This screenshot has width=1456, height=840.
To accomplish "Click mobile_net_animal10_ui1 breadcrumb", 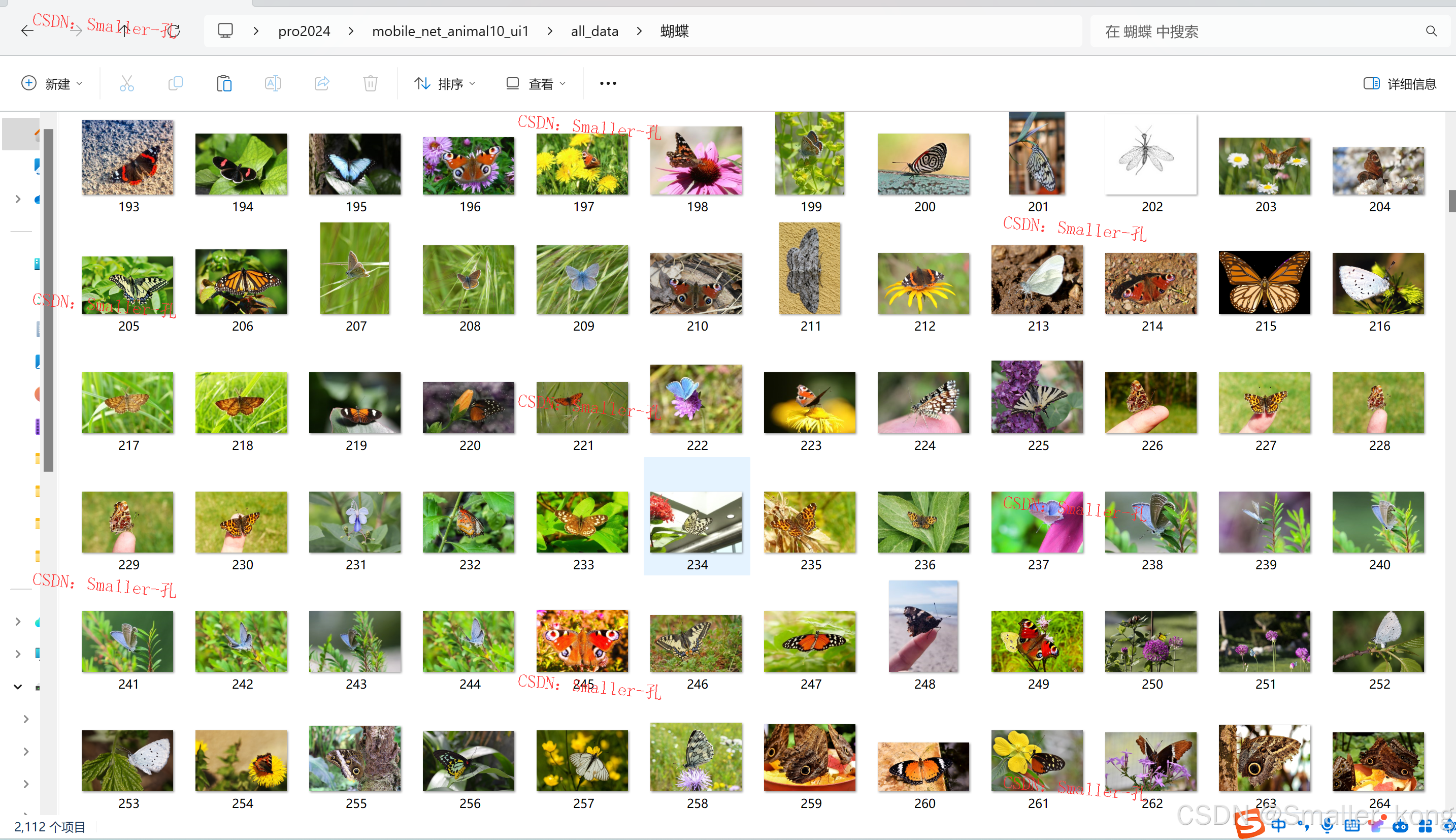I will (450, 31).
